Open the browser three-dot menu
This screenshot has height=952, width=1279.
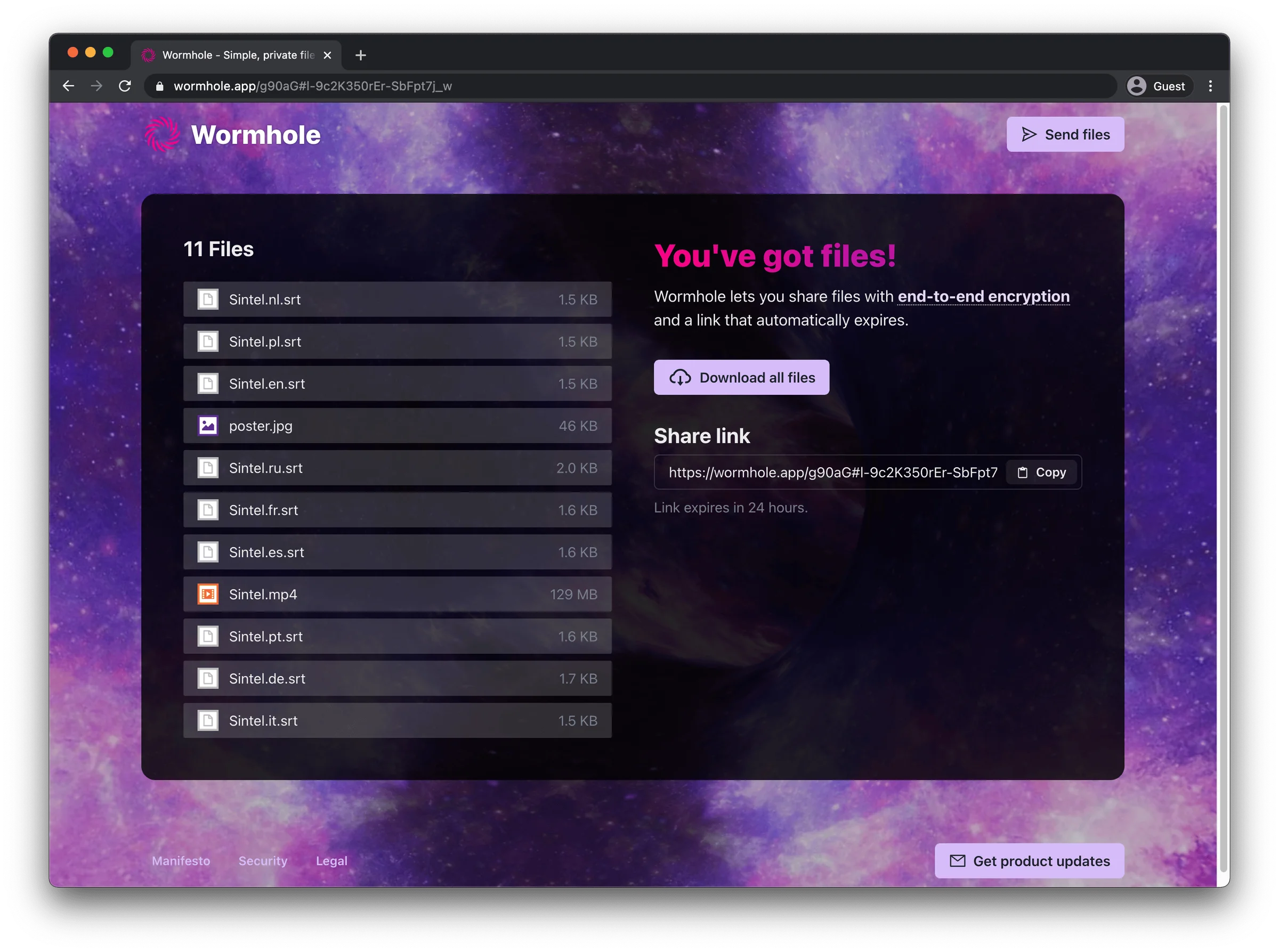[x=1210, y=86]
